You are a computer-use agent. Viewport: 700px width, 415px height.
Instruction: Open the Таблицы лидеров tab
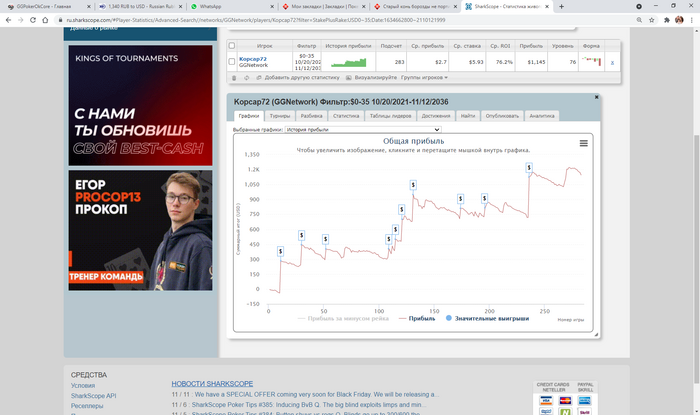[x=391, y=116]
